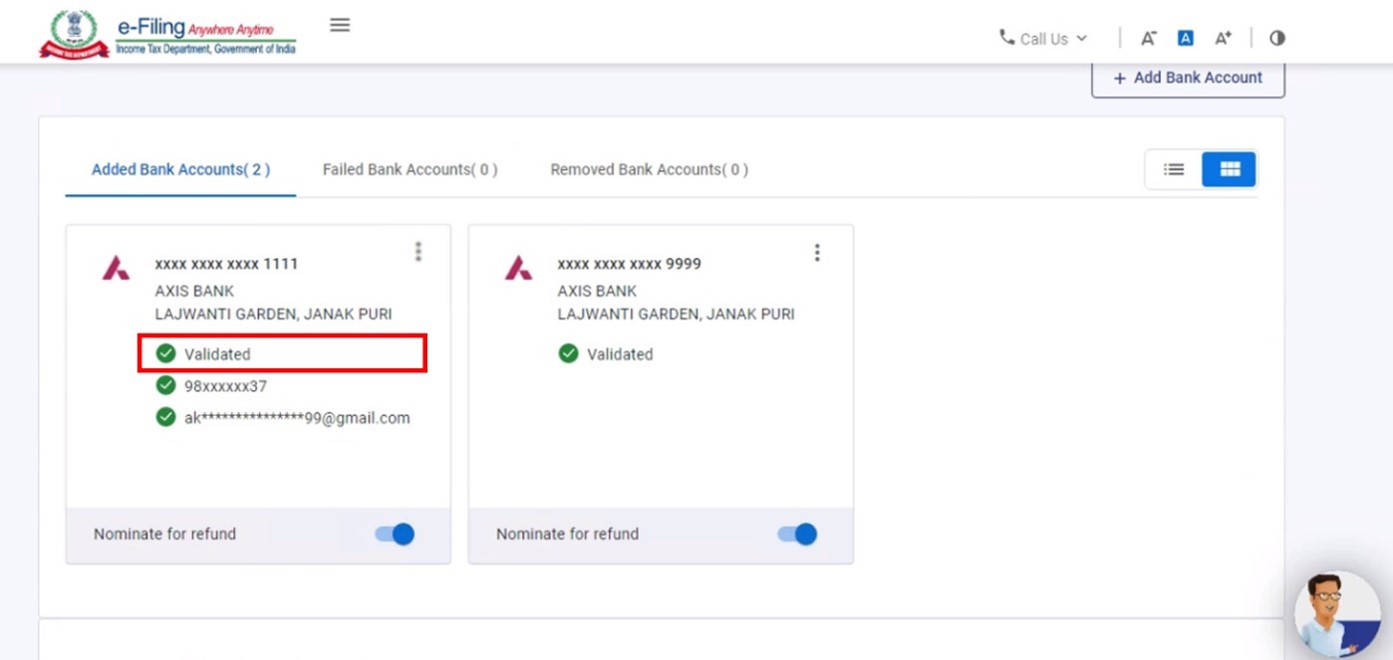
Task: Increase font size with A+ icon
Action: 1223,38
